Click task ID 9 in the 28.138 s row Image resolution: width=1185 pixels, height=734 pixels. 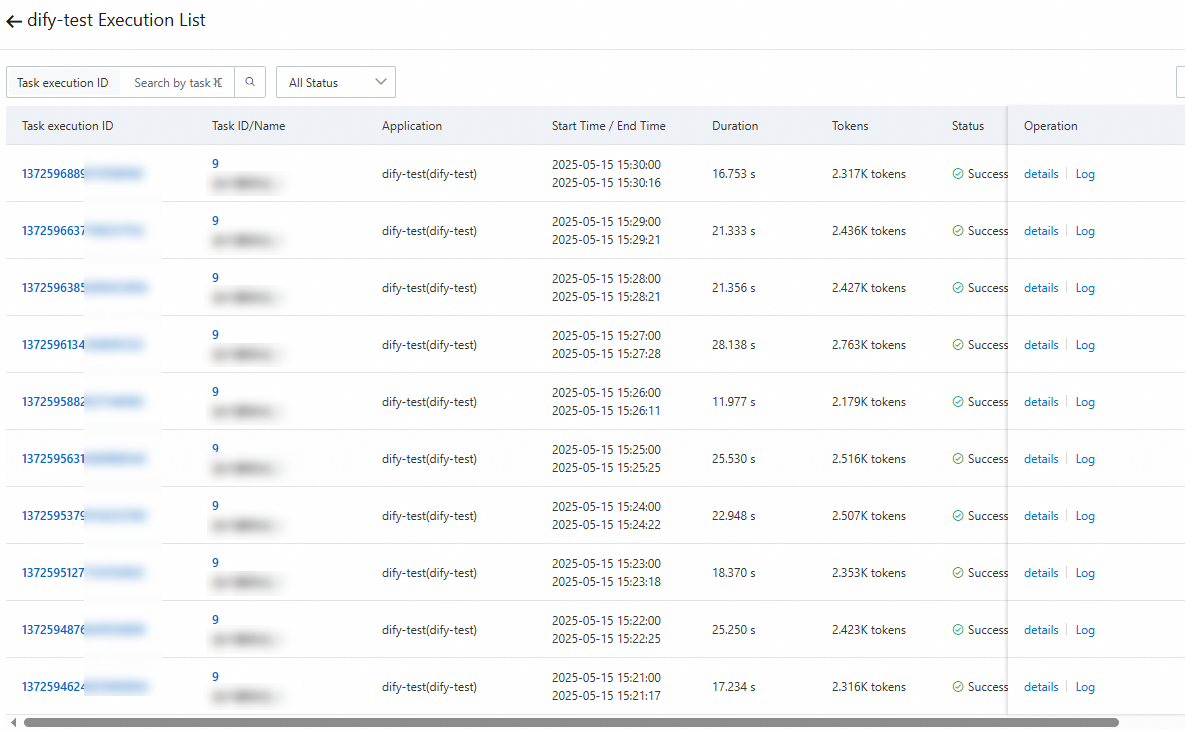coord(215,335)
